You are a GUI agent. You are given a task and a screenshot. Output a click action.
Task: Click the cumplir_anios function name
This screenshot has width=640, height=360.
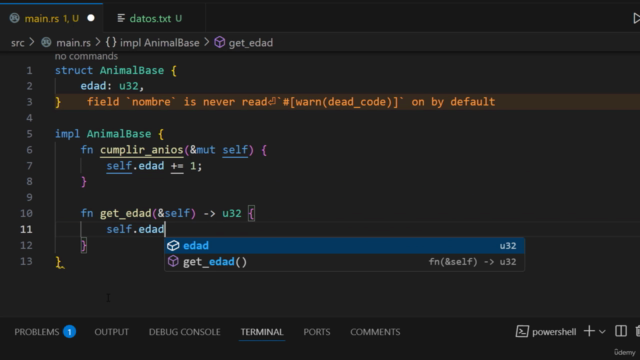click(142, 150)
